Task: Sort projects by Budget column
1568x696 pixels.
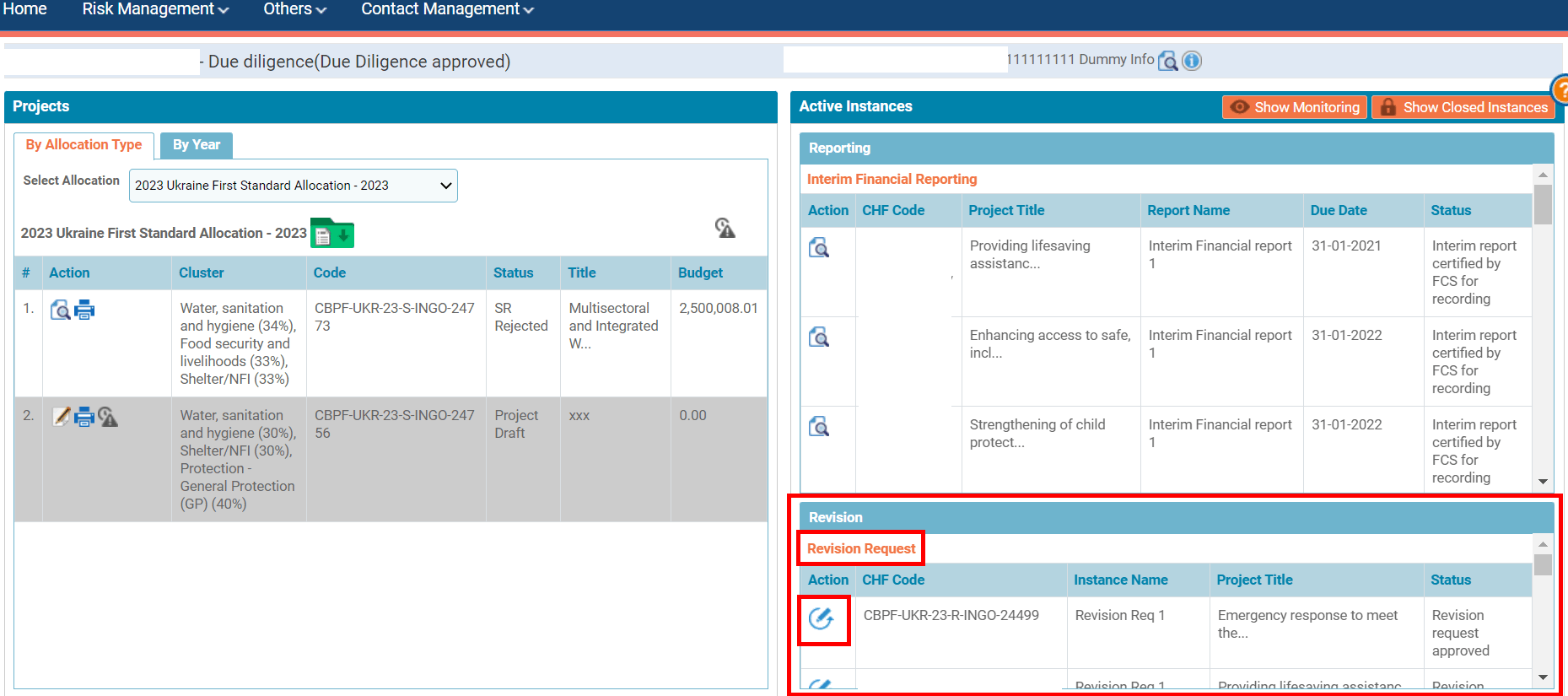Action: [x=700, y=272]
